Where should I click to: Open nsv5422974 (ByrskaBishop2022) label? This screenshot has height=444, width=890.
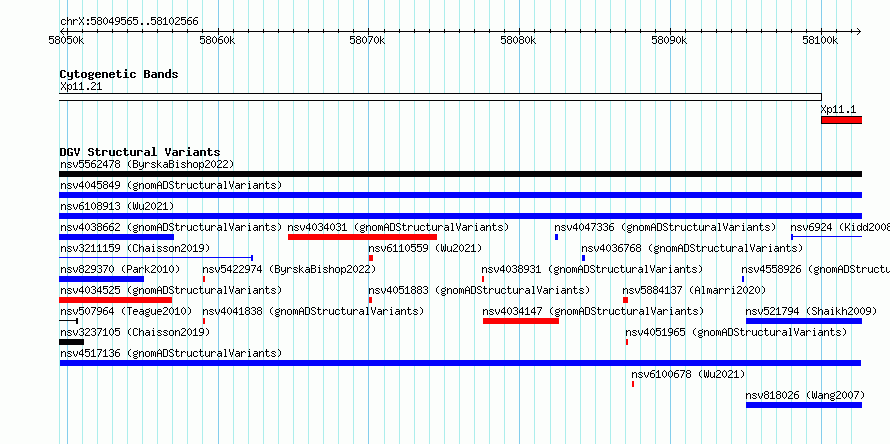click(x=289, y=270)
